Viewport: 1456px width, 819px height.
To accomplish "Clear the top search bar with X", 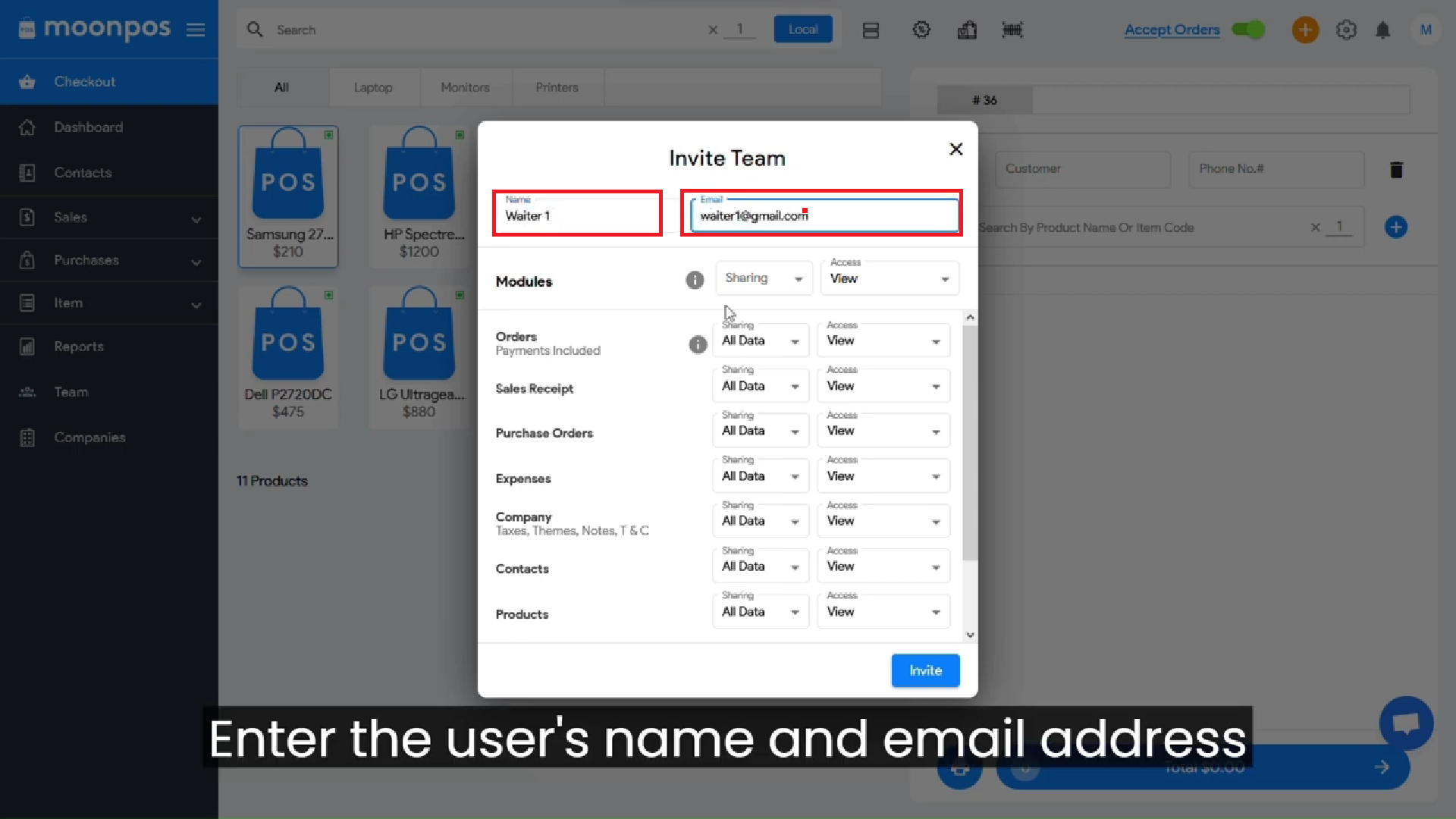I will 713,30.
